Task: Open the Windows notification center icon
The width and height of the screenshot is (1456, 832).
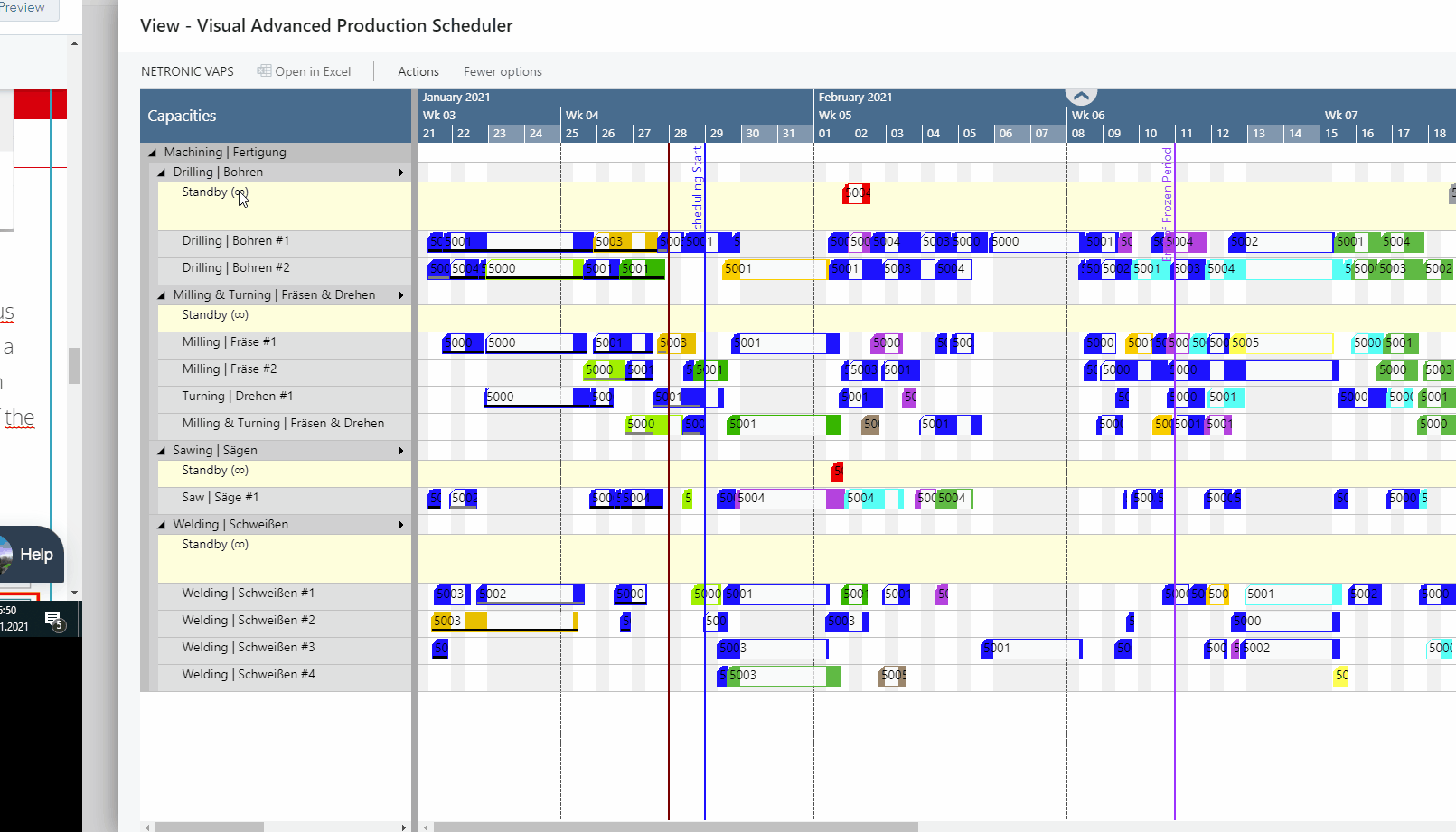Action: tap(54, 620)
